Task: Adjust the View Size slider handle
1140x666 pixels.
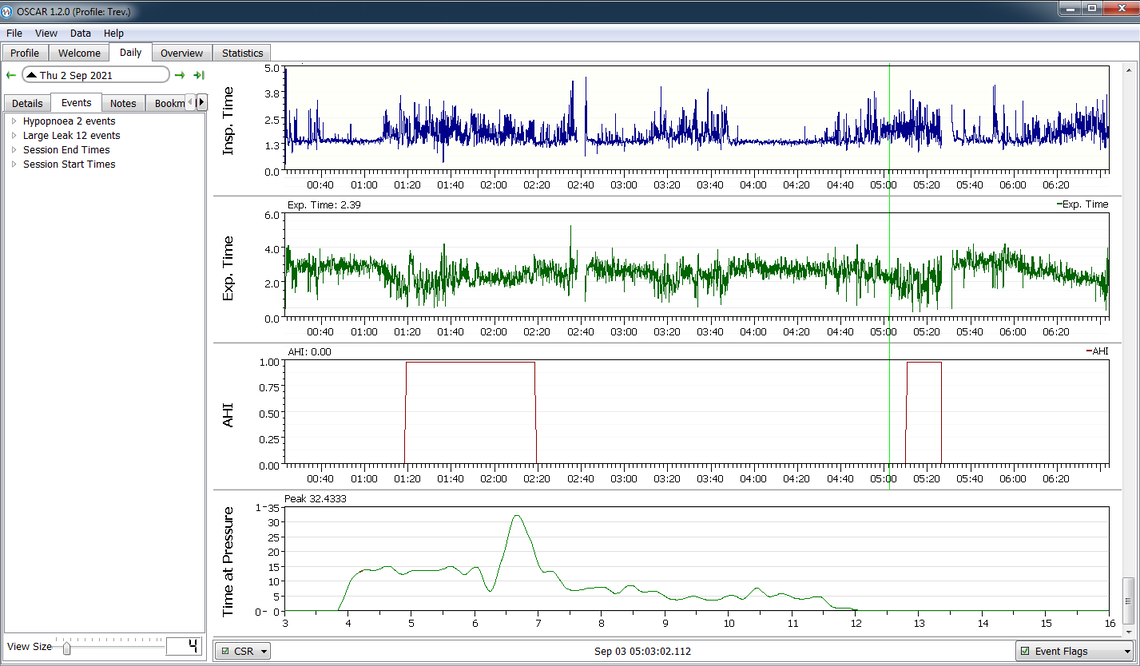Action: pos(66,647)
